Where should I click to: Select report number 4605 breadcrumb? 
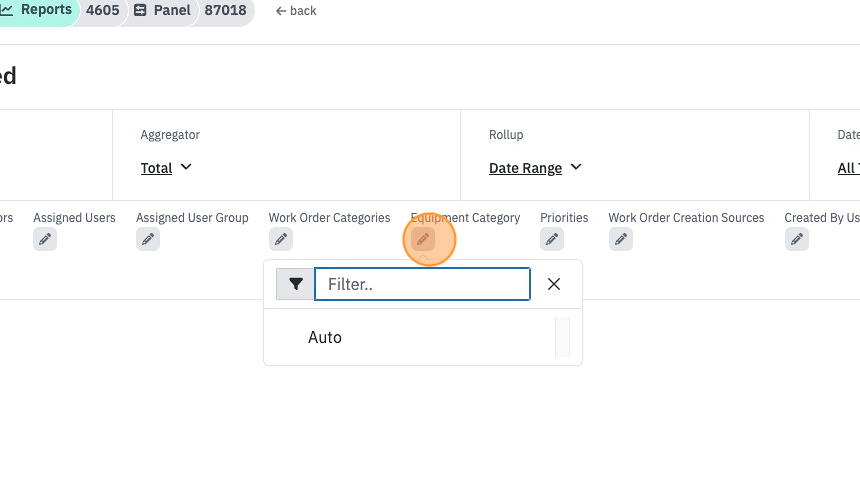click(103, 10)
